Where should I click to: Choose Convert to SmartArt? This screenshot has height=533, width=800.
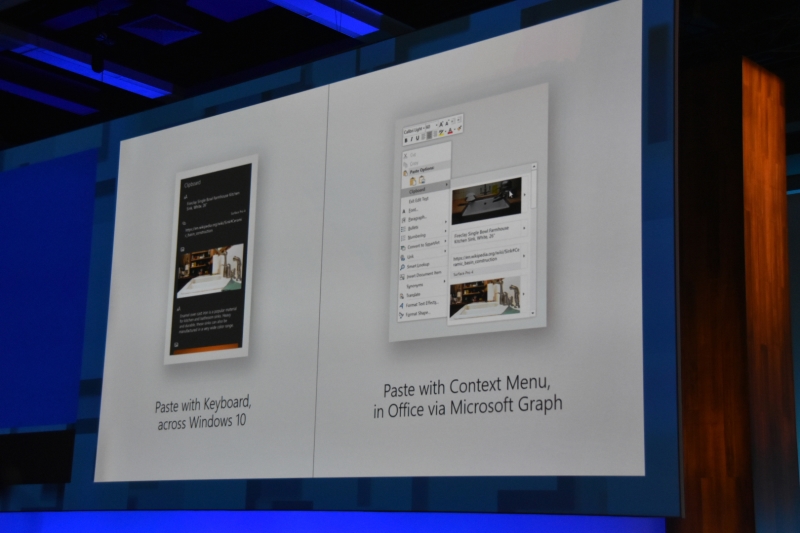pyautogui.click(x=423, y=245)
